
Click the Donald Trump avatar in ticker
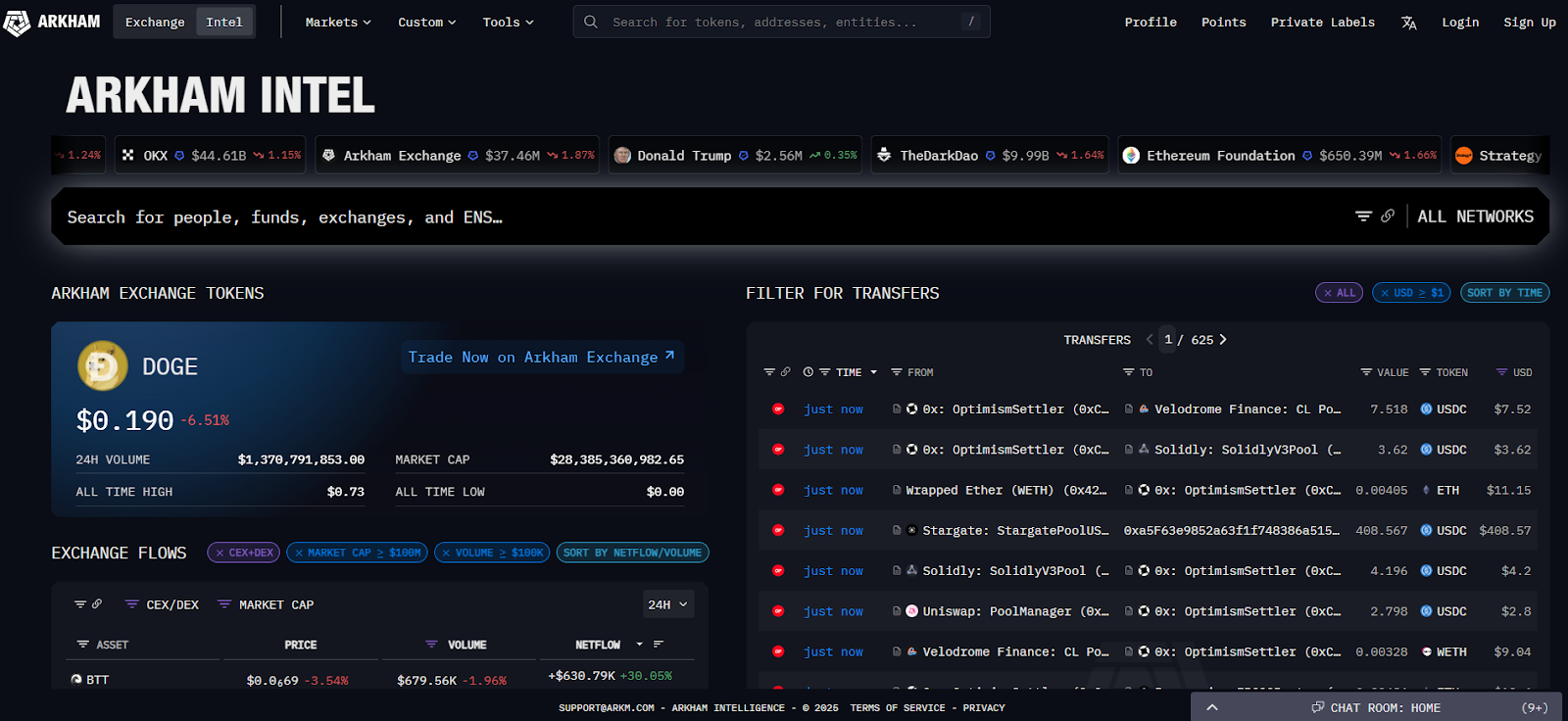[x=622, y=155]
